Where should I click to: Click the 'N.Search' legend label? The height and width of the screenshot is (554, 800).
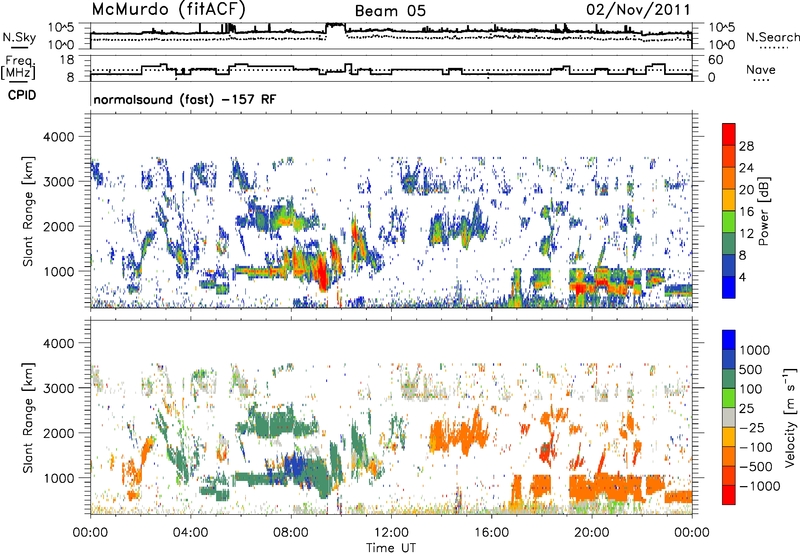click(x=773, y=37)
